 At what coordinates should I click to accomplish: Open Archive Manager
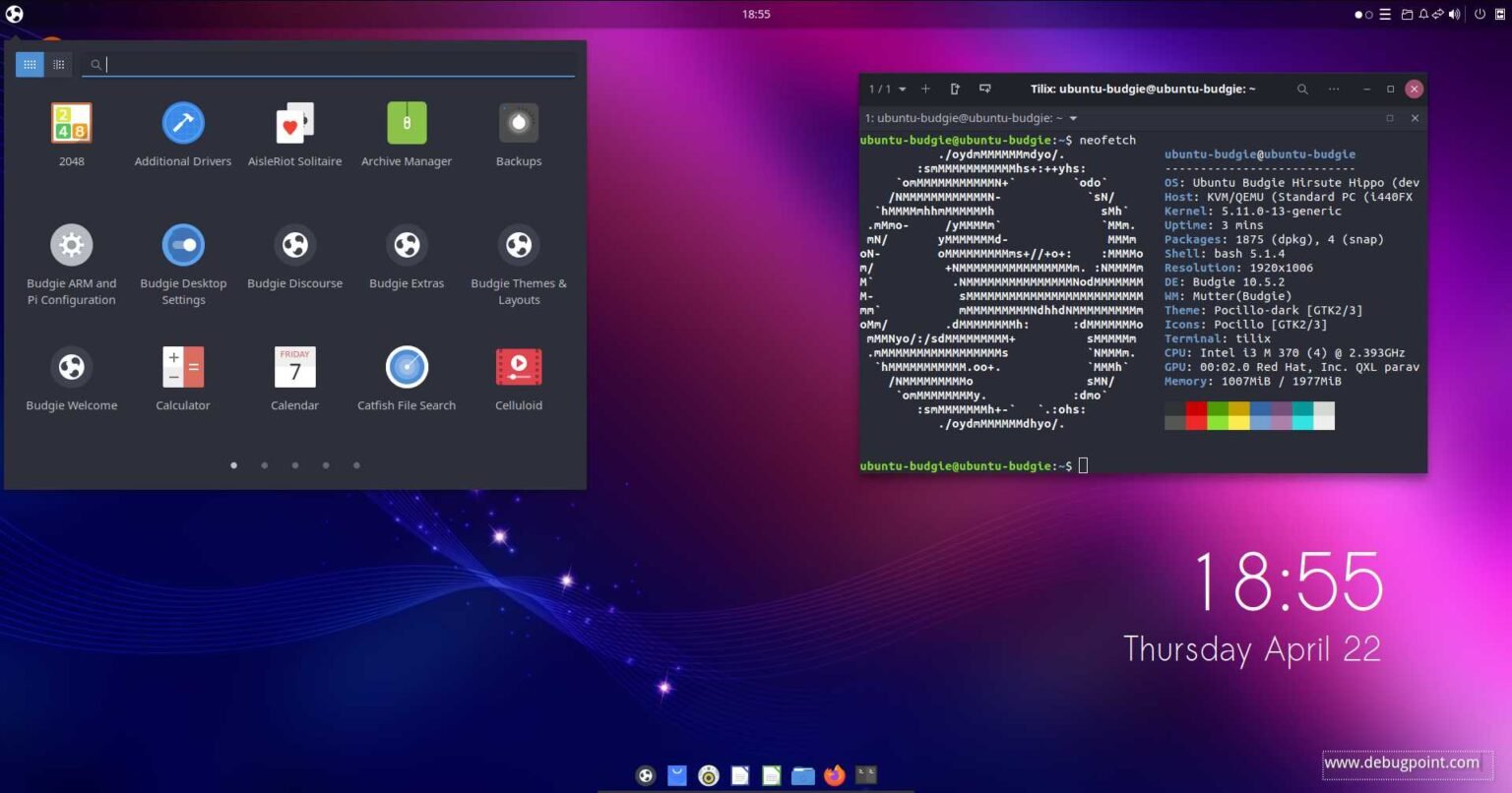[407, 122]
